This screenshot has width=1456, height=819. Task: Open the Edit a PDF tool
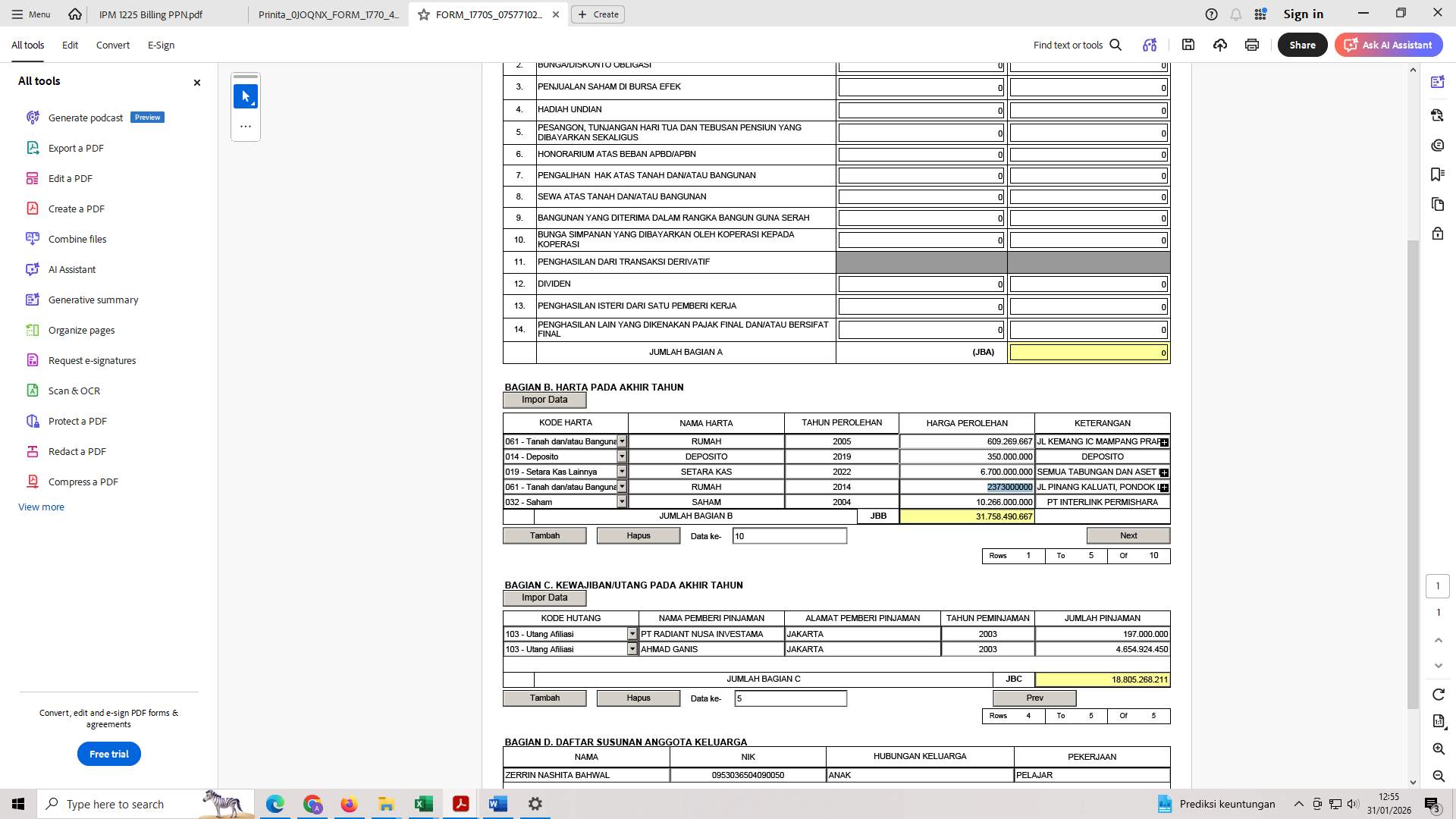pyautogui.click(x=72, y=178)
